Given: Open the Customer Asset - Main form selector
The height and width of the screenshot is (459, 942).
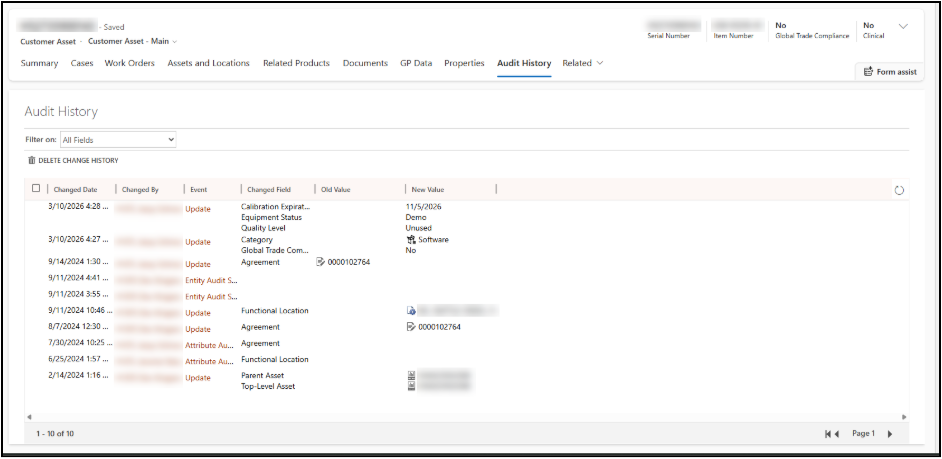Looking at the screenshot, I should pyautogui.click(x=175, y=42).
